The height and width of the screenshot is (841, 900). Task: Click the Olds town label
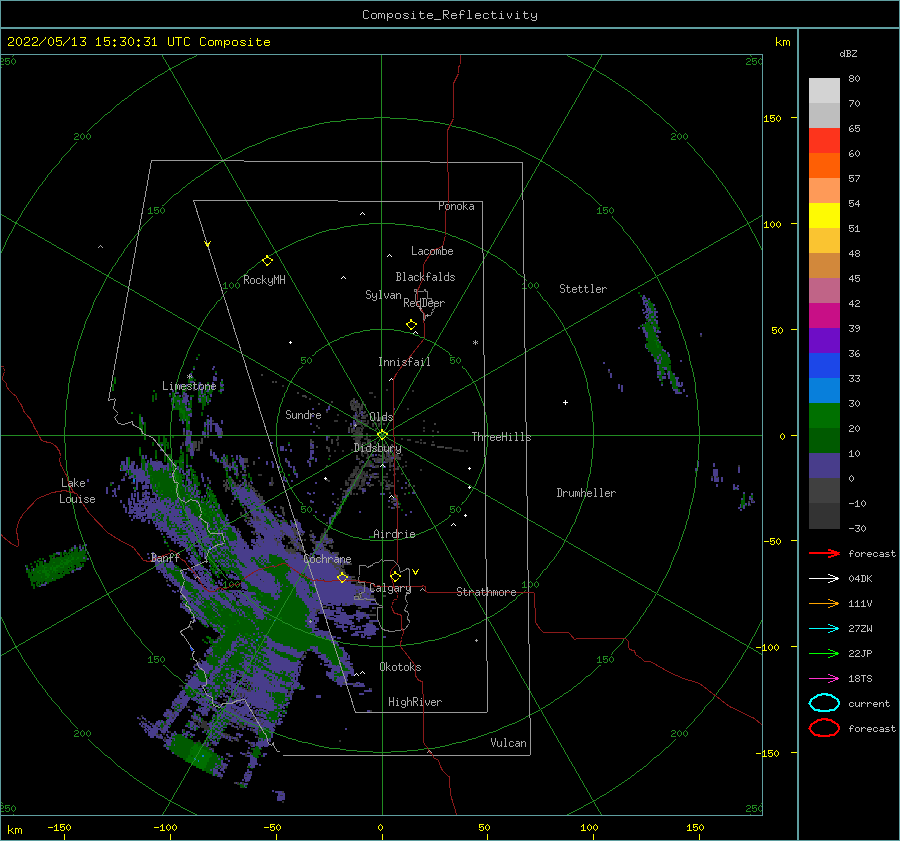tap(381, 417)
